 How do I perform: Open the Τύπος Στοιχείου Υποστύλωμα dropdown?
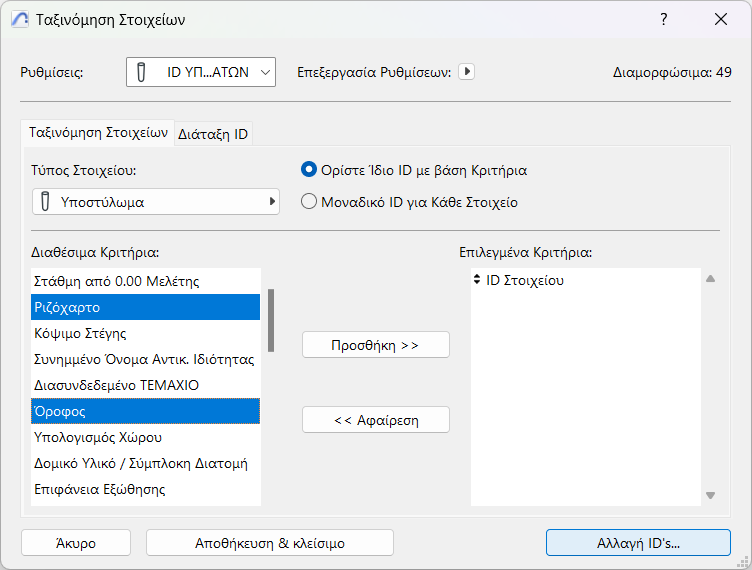pyautogui.click(x=155, y=201)
